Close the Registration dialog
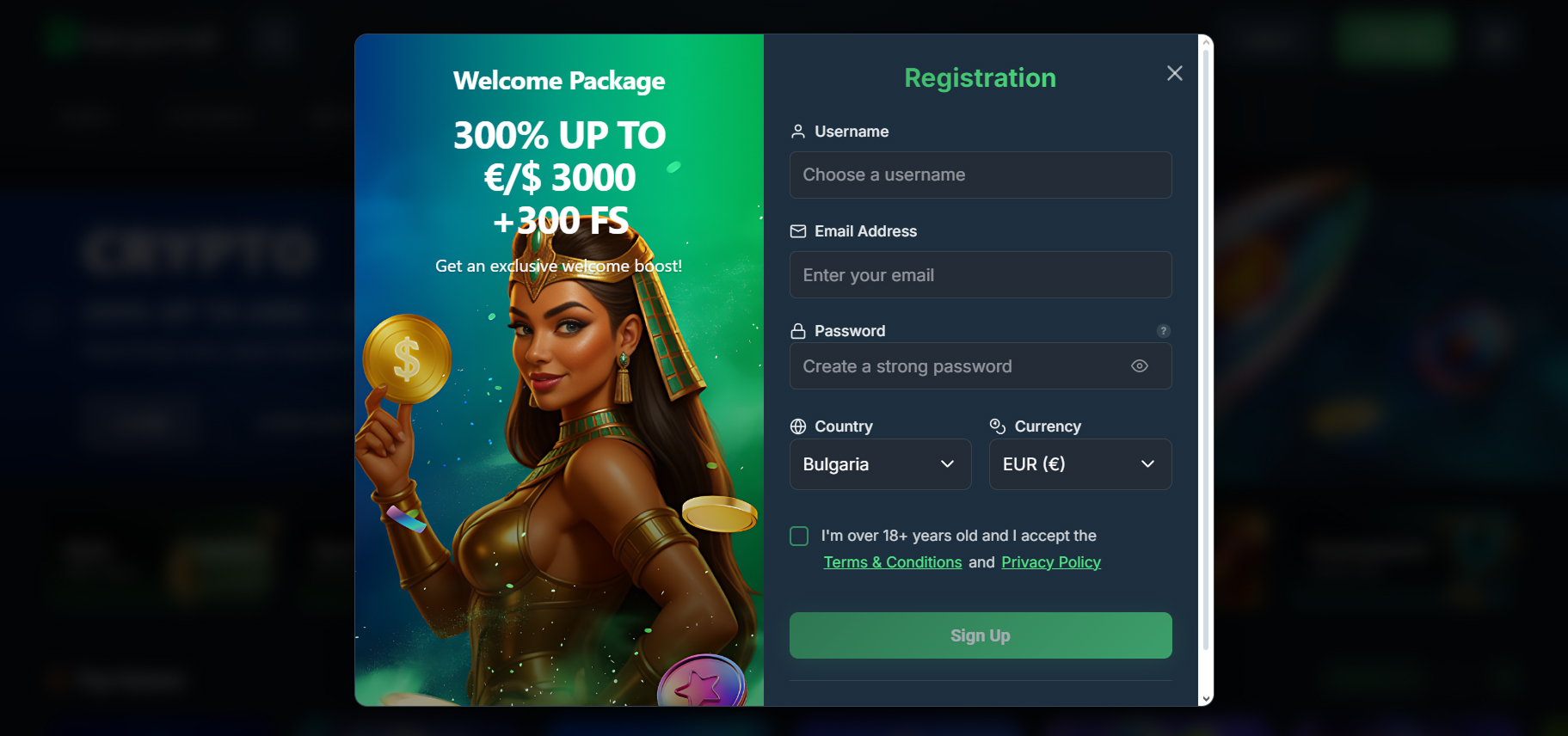 point(1174,73)
